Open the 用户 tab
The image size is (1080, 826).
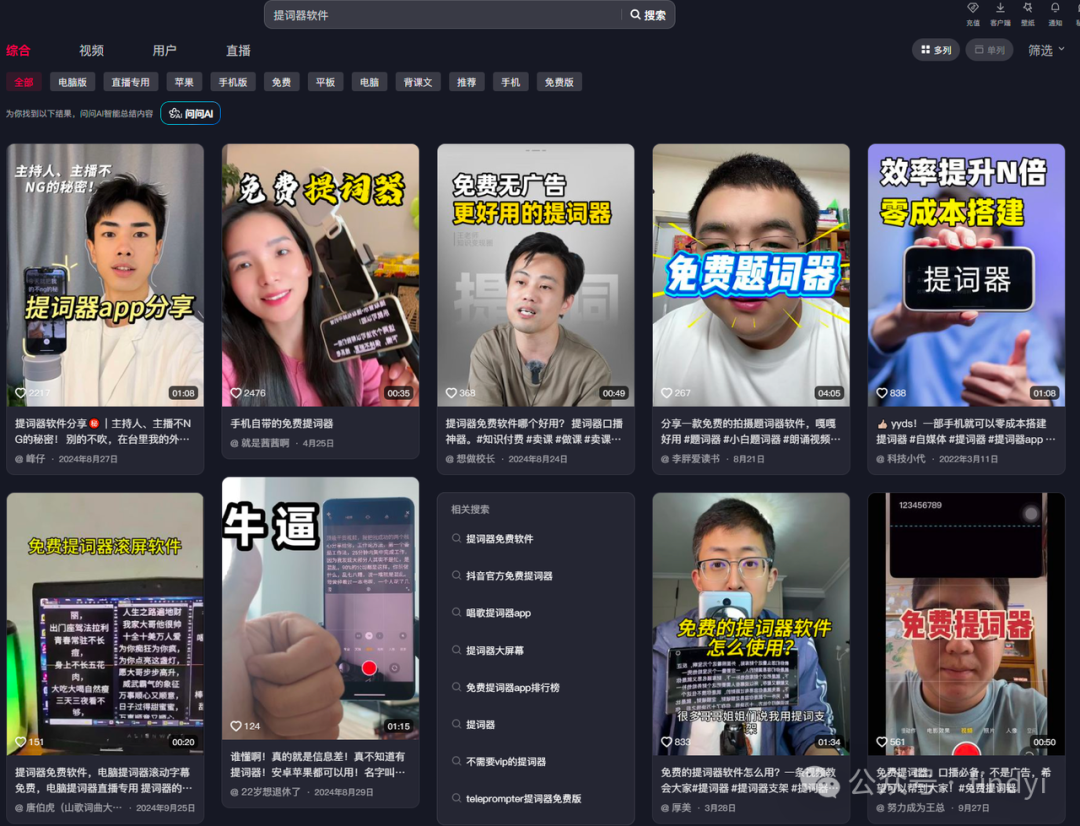pos(165,50)
